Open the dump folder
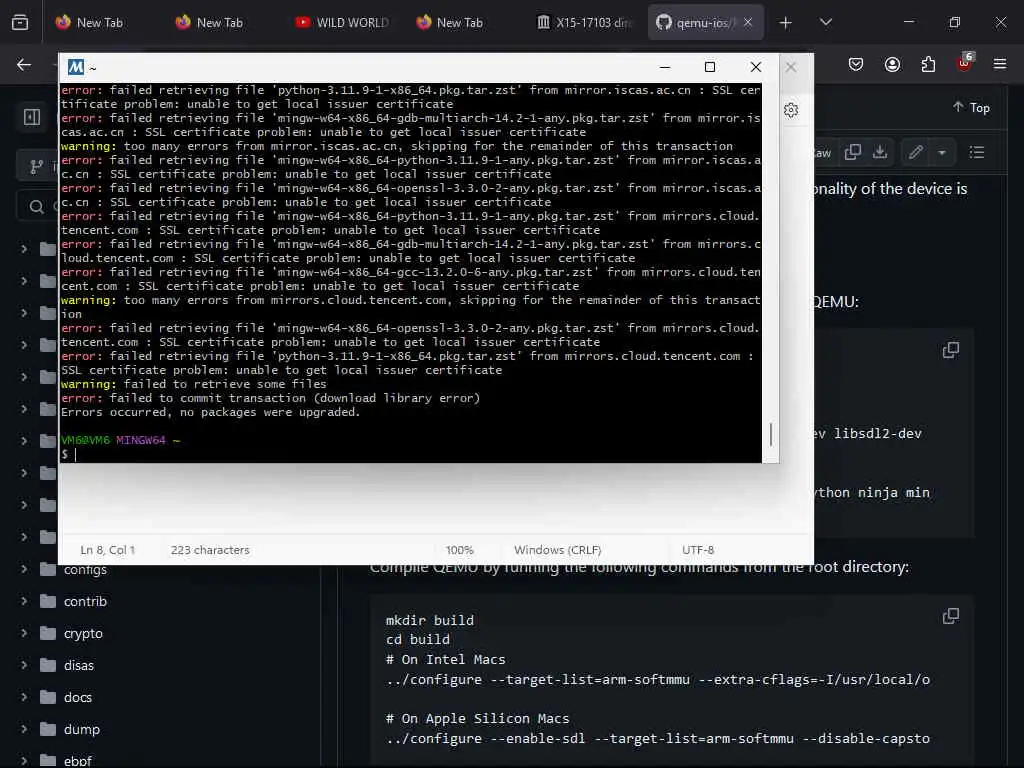1024x768 pixels. click(82, 729)
